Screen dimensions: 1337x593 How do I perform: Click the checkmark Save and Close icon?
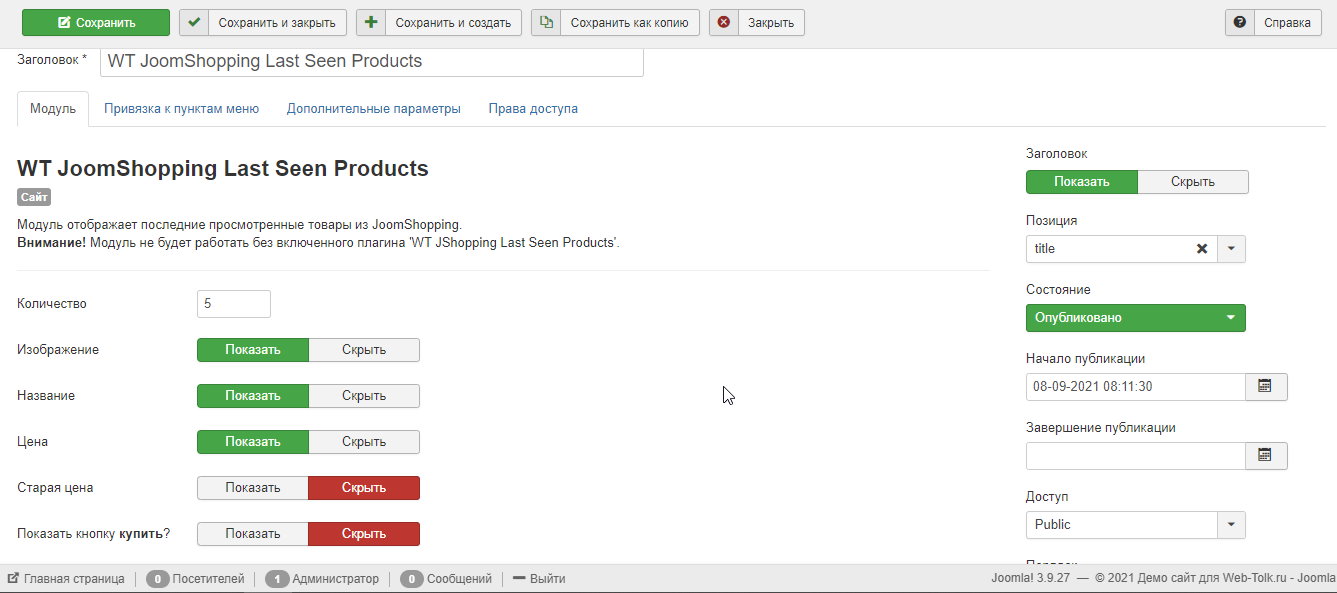coord(194,22)
